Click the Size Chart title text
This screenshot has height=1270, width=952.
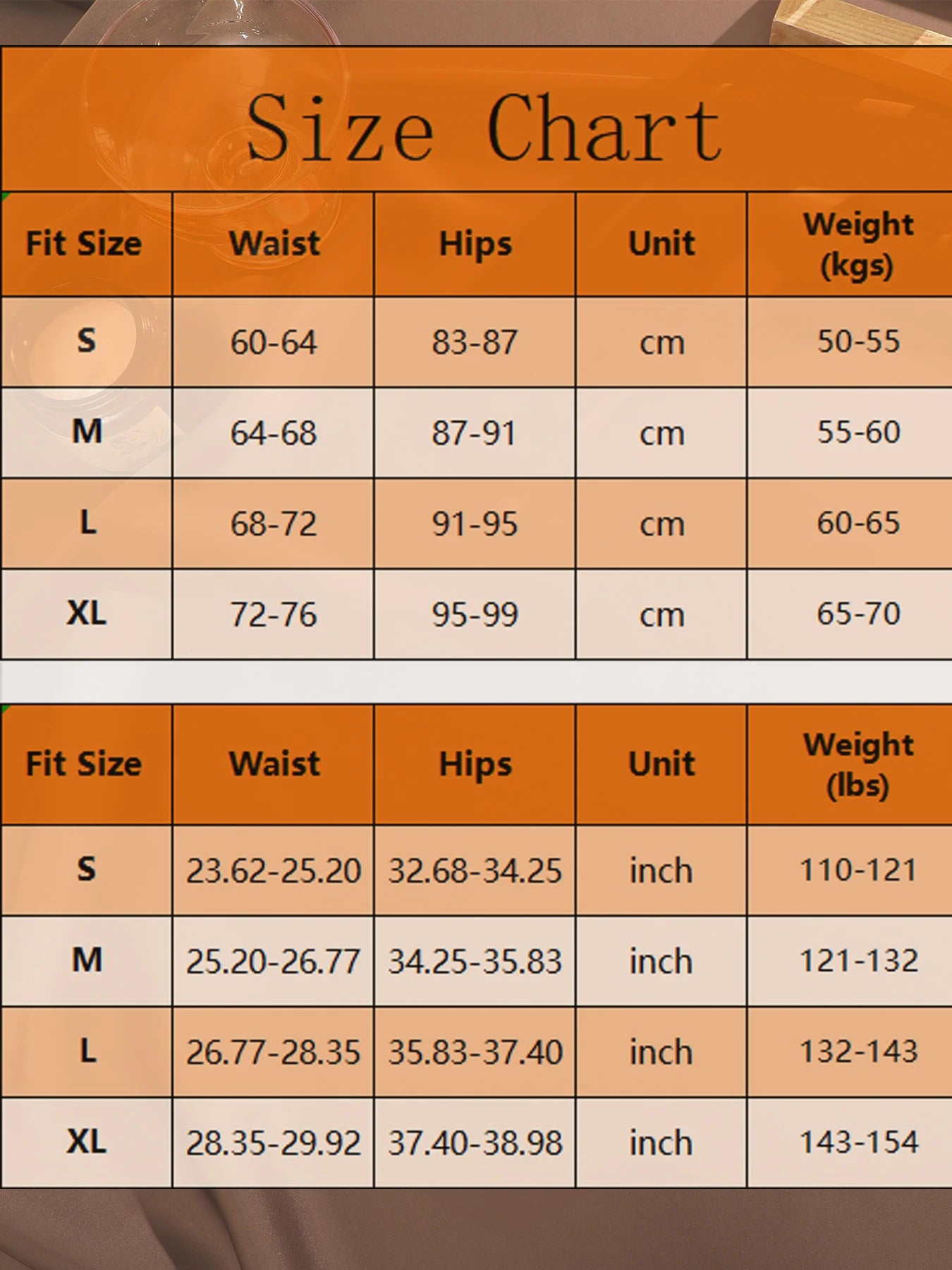483,128
